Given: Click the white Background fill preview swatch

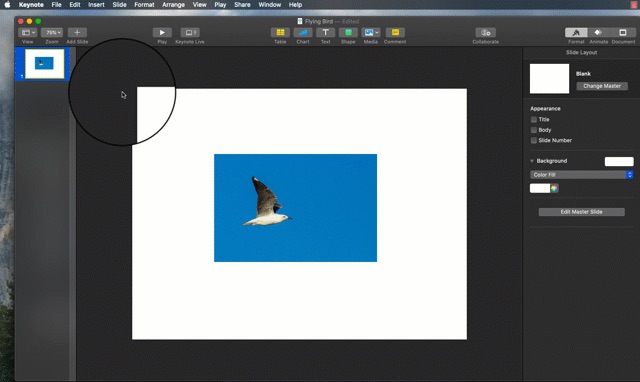Looking at the screenshot, I should [619, 161].
